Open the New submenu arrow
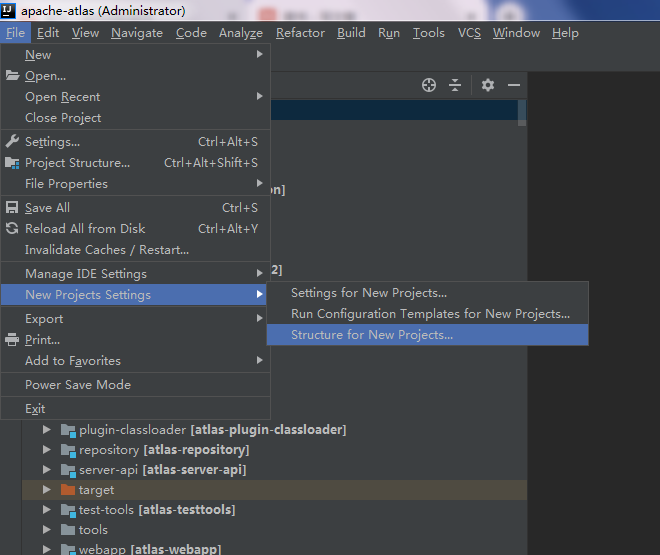 click(260, 54)
